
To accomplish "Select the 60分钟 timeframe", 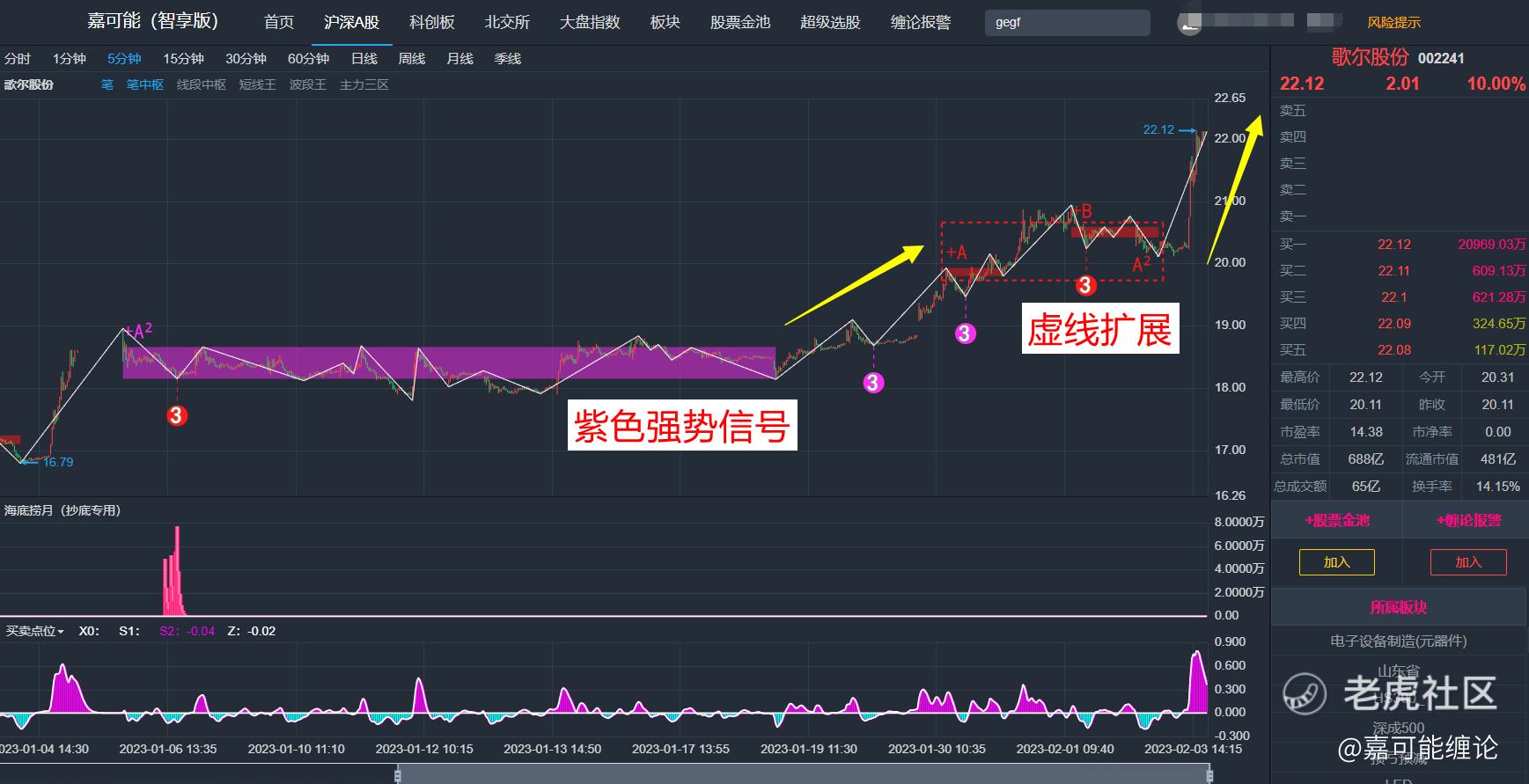I will [x=308, y=59].
